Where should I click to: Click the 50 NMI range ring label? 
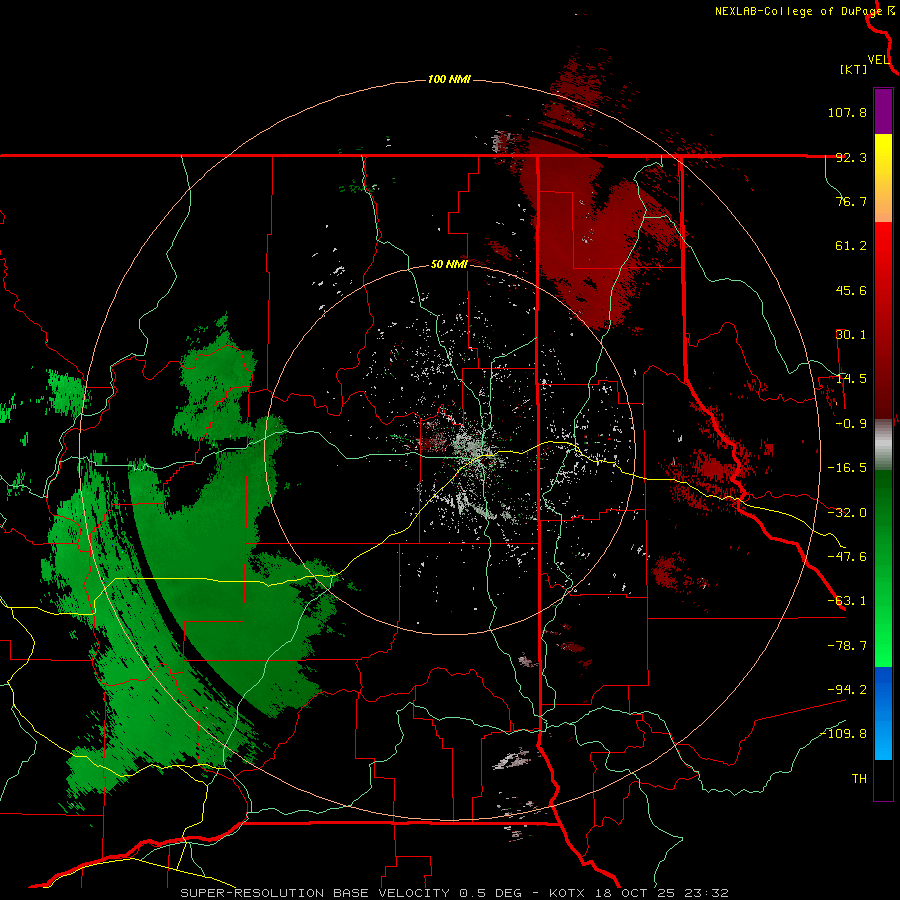pyautogui.click(x=449, y=265)
